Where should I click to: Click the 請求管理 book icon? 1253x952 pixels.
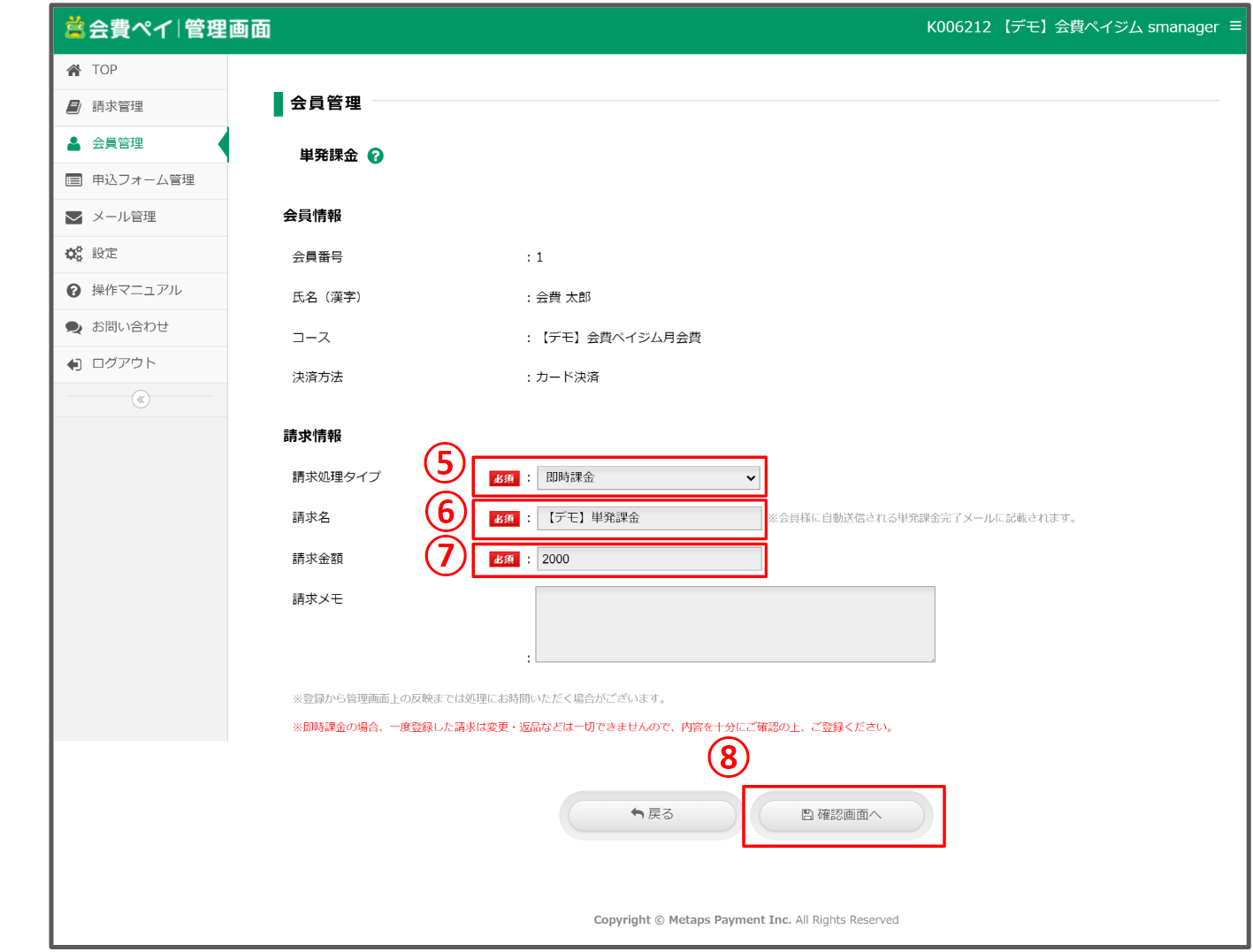pyautogui.click(x=73, y=106)
